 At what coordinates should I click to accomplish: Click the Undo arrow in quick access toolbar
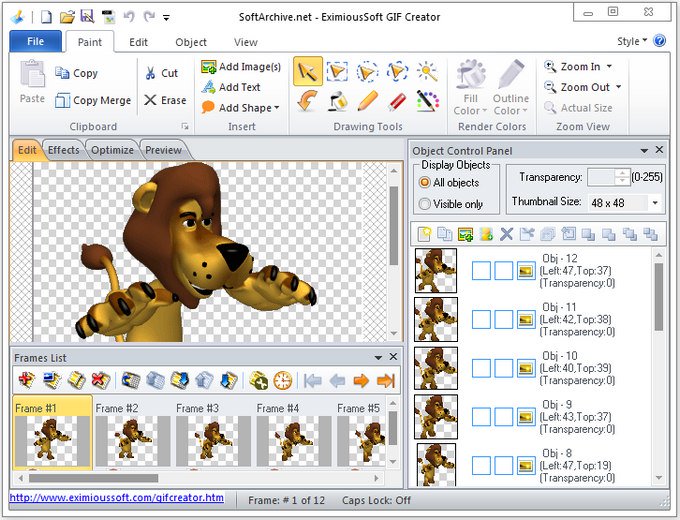click(x=129, y=17)
